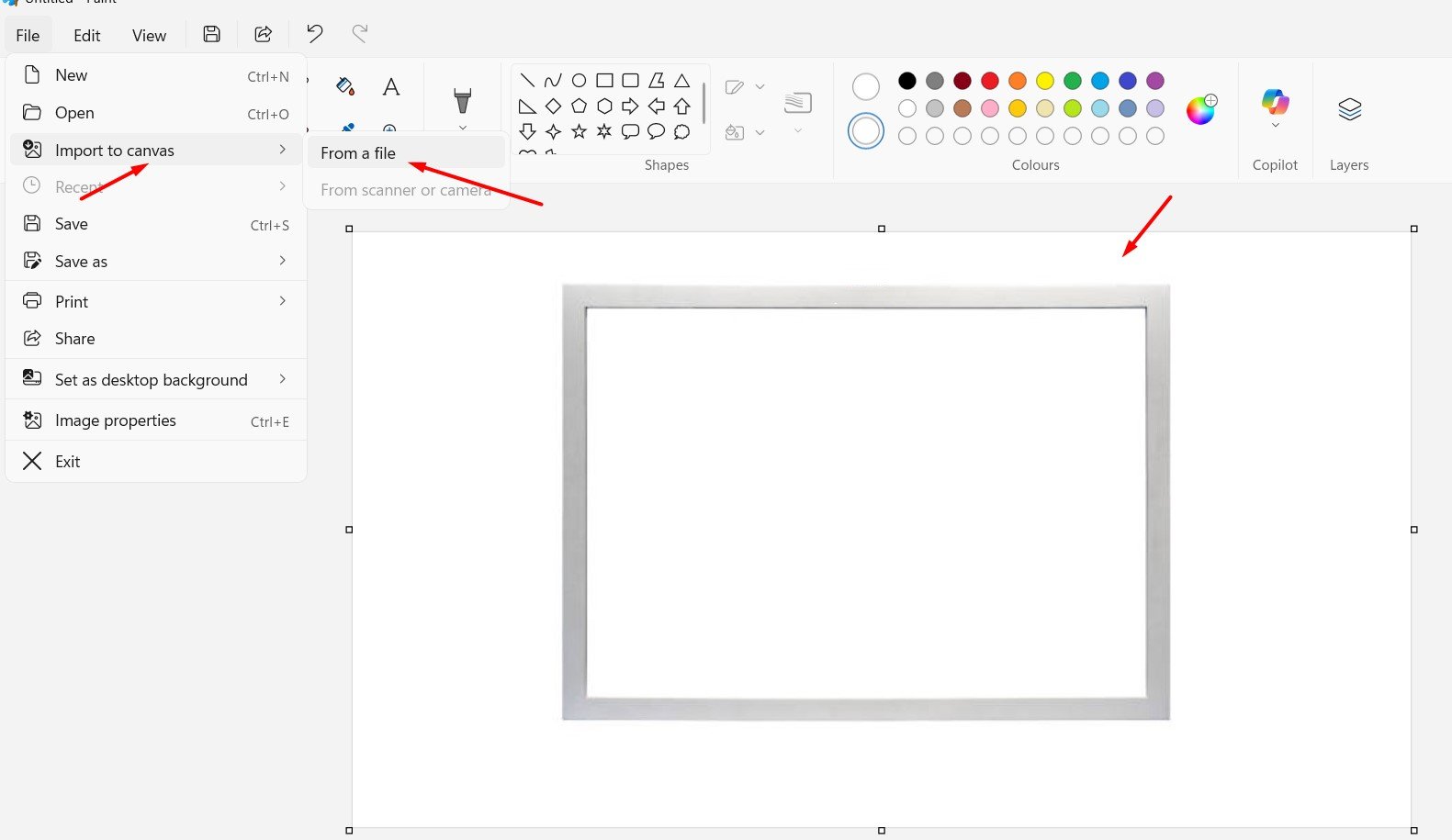Open the Layers panel
Viewport: 1452px width, 840px height.
(x=1349, y=110)
